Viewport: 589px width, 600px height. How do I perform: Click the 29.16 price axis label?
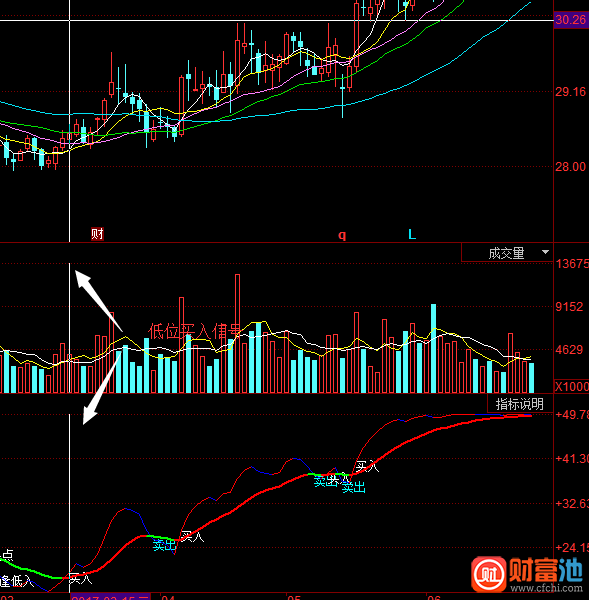(570, 92)
